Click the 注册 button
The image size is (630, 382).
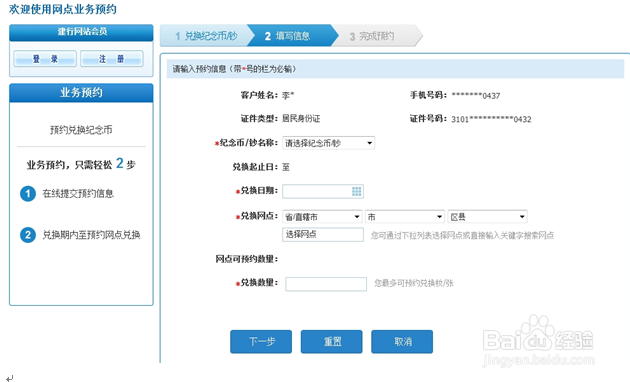112,59
